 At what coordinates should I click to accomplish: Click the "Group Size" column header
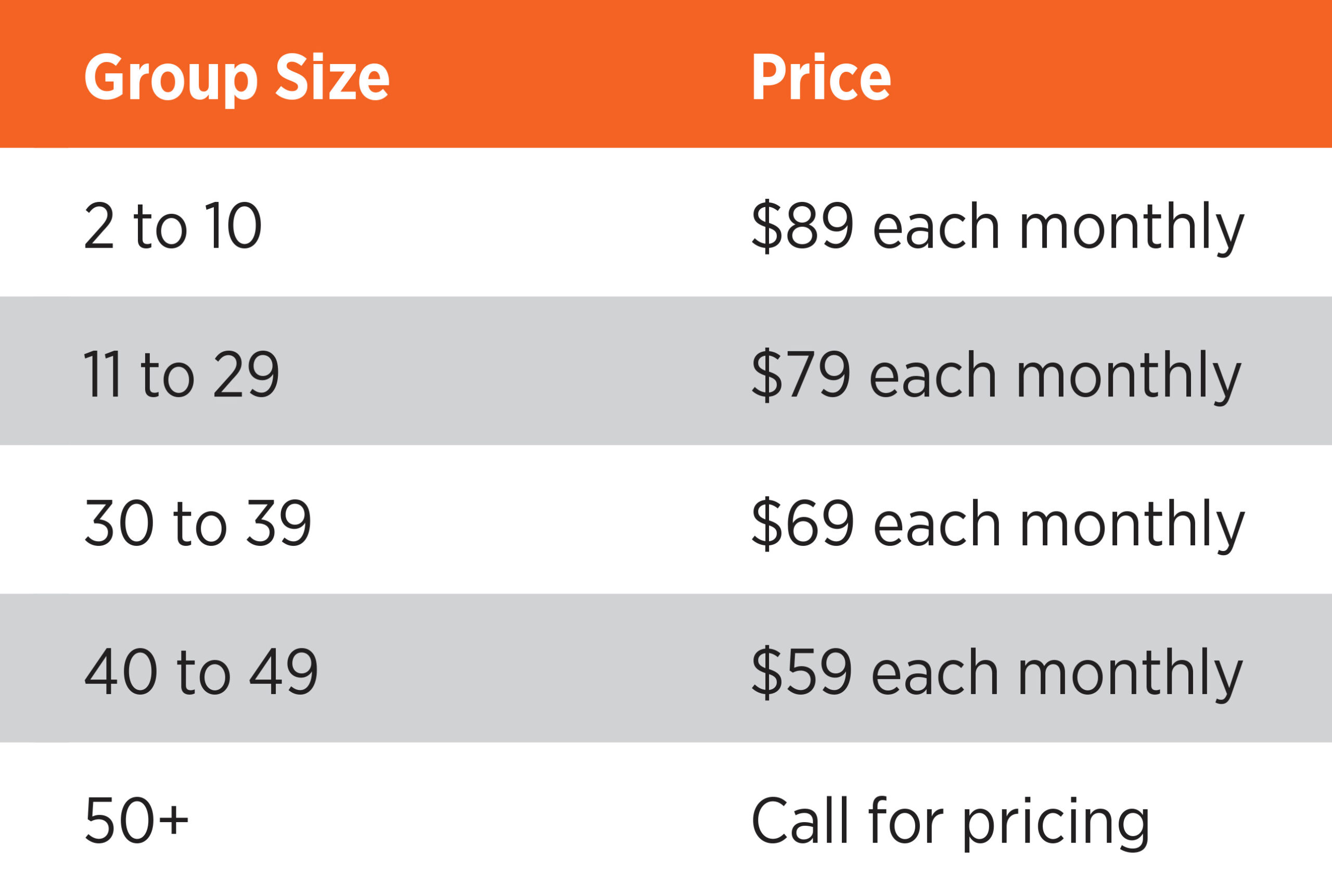tap(237, 77)
